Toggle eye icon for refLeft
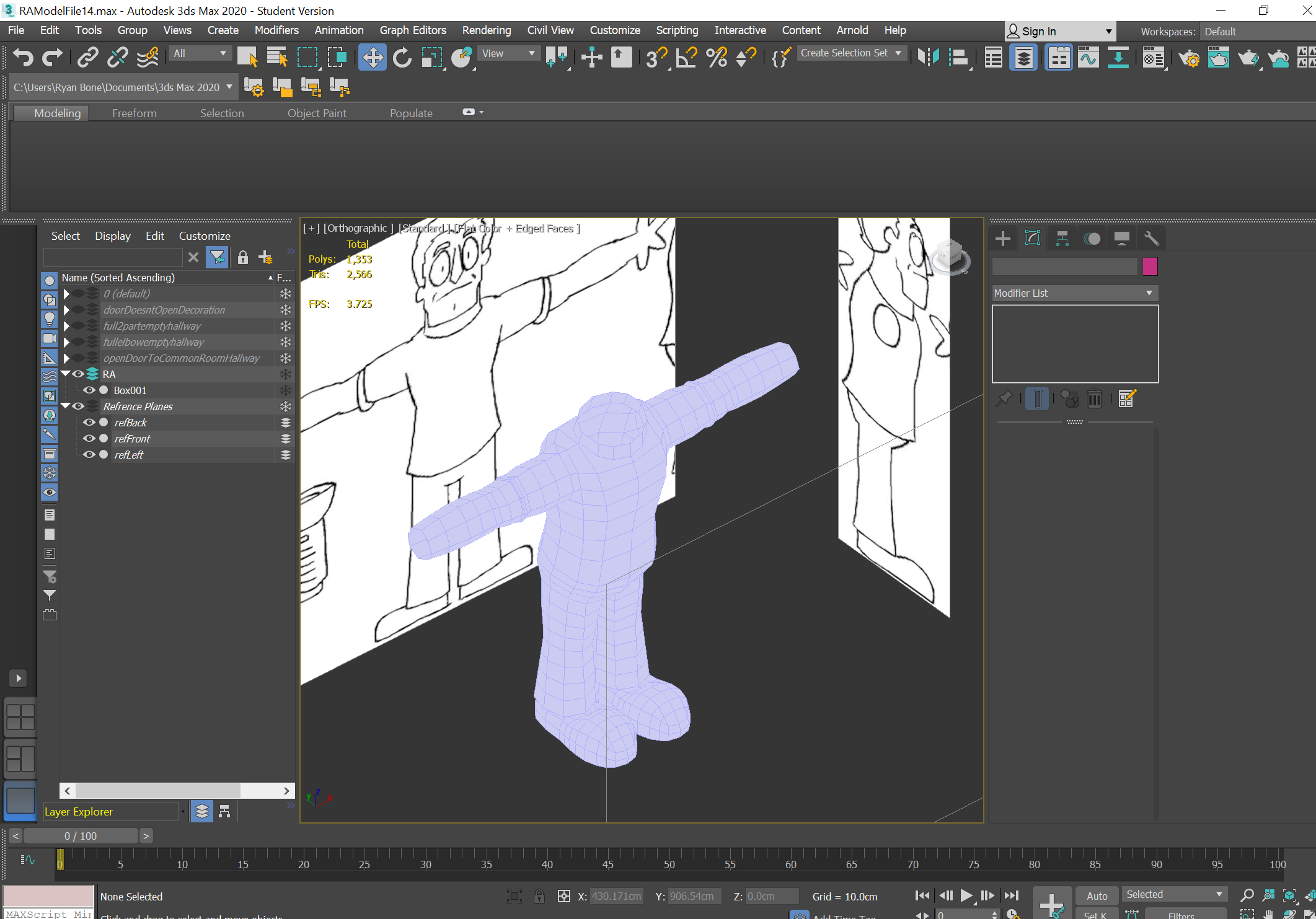 [x=89, y=455]
